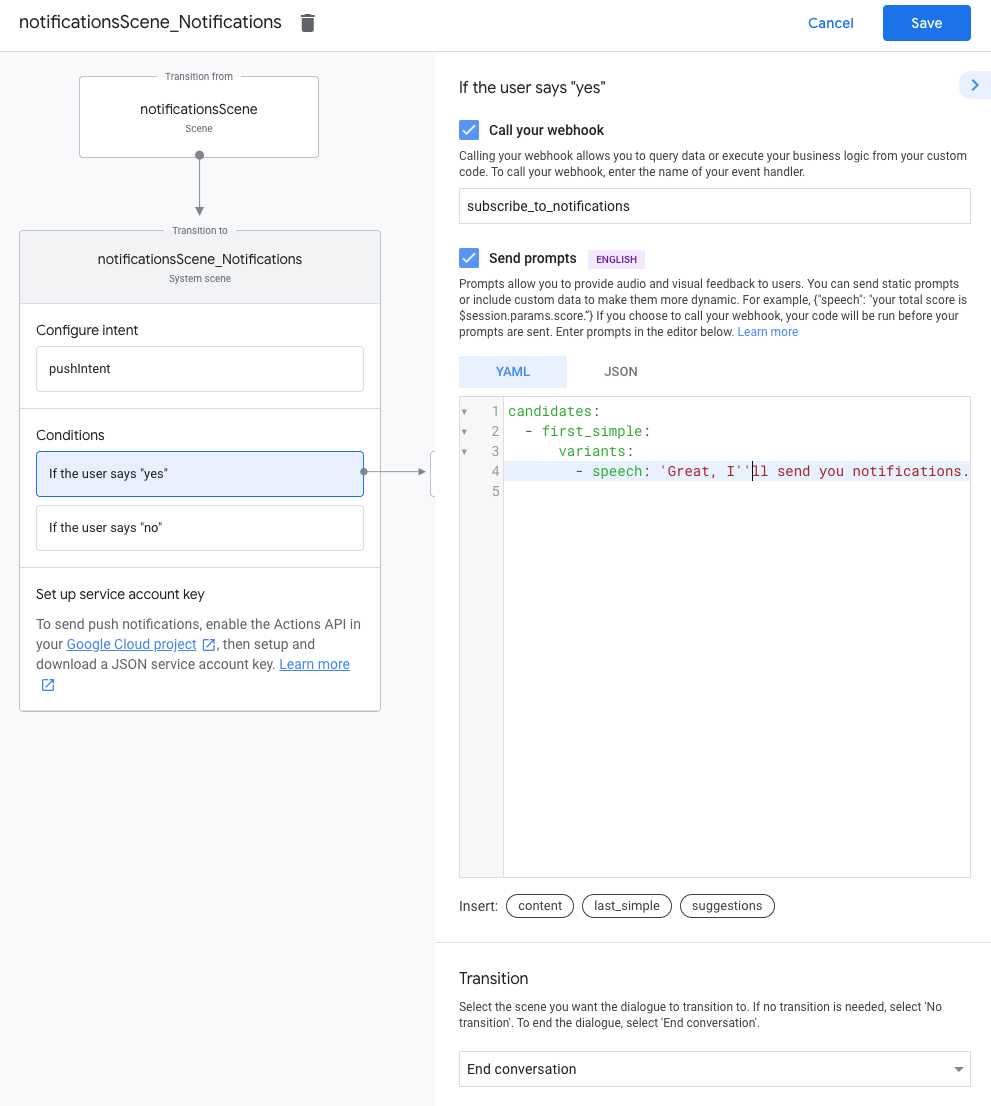The width and height of the screenshot is (991, 1106).
Task: Insert the last_simple prompt chip
Action: pos(626,906)
